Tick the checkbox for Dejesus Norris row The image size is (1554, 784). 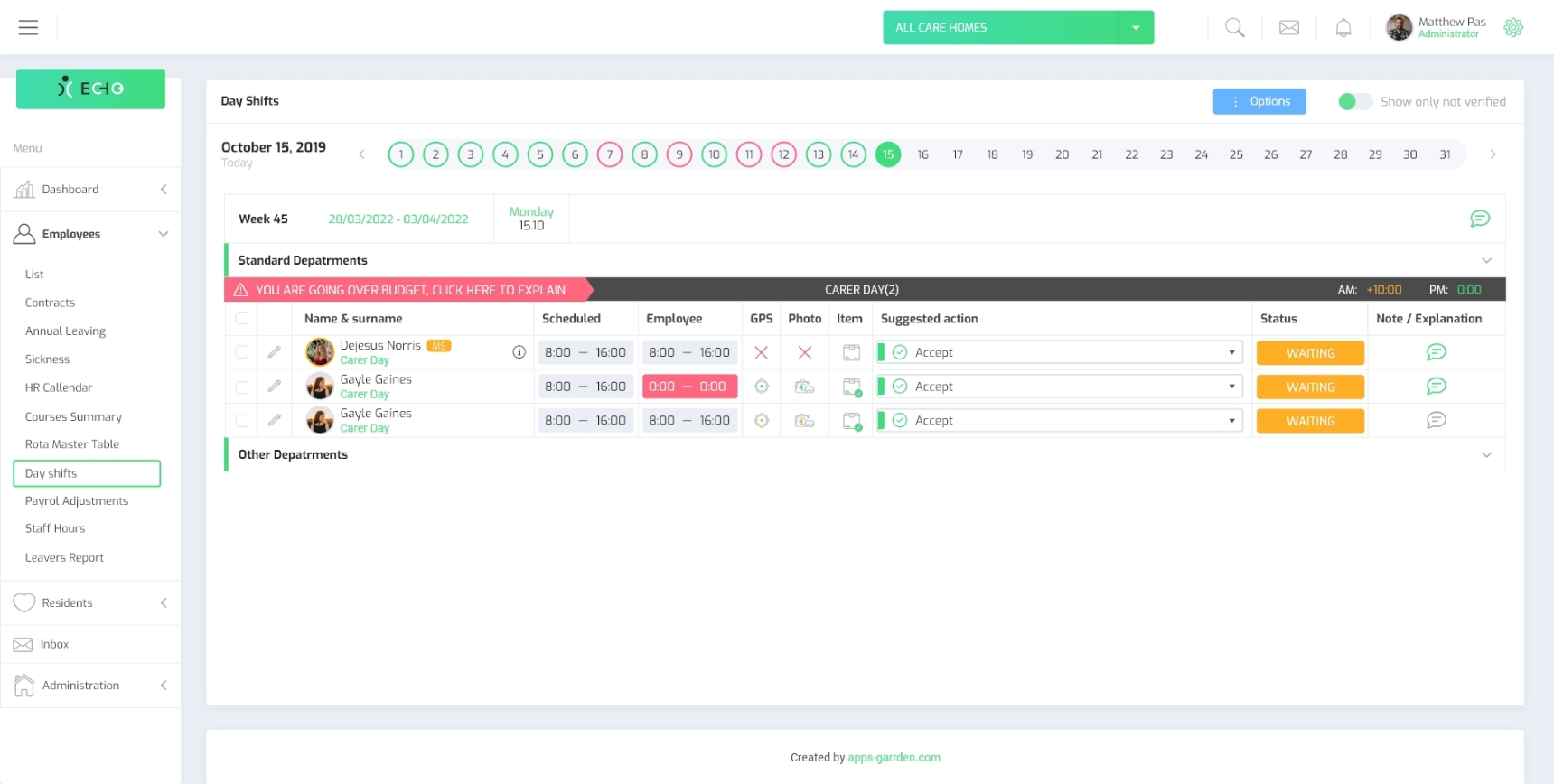coord(242,352)
